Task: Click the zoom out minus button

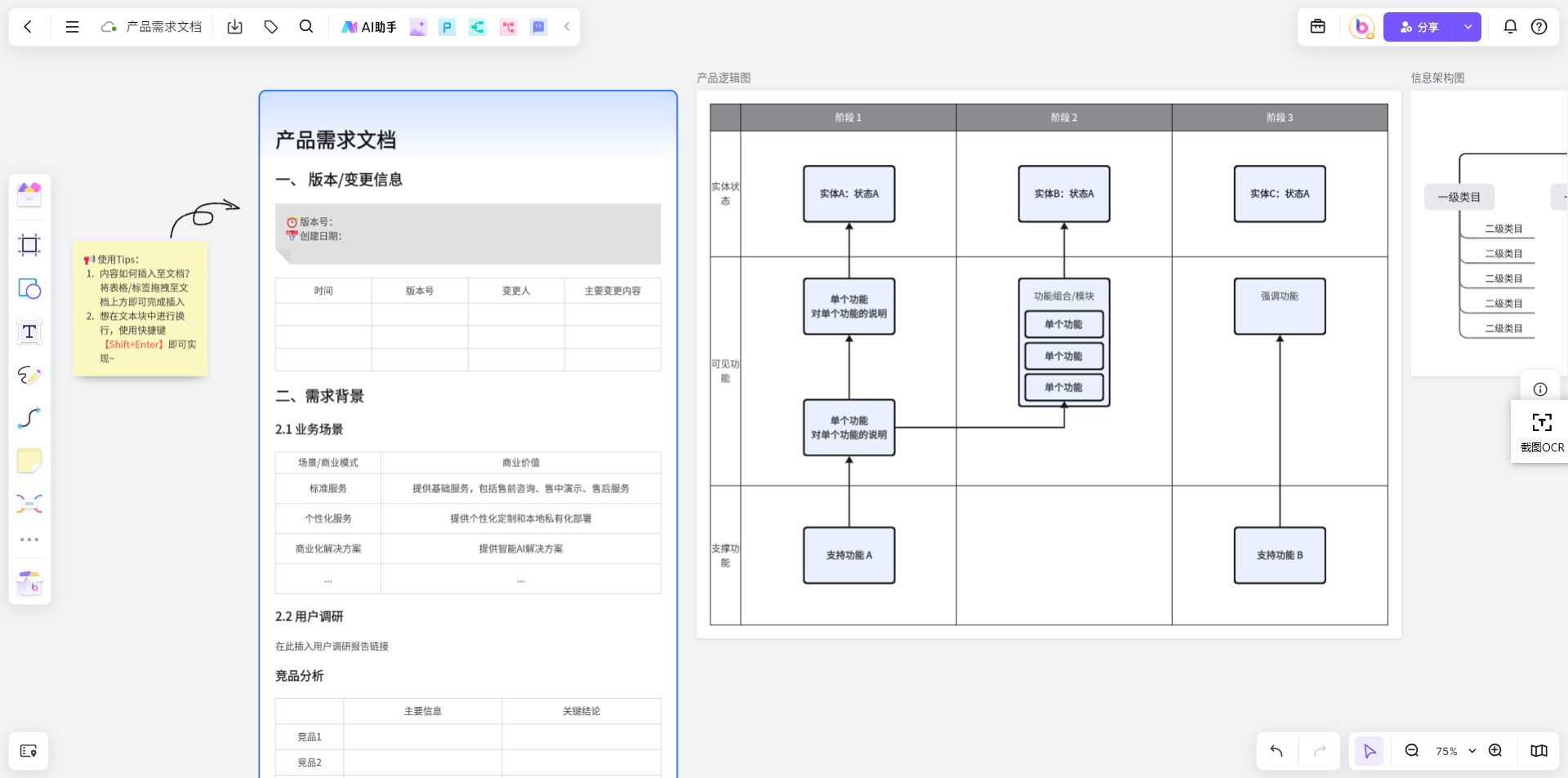Action: pyautogui.click(x=1411, y=751)
